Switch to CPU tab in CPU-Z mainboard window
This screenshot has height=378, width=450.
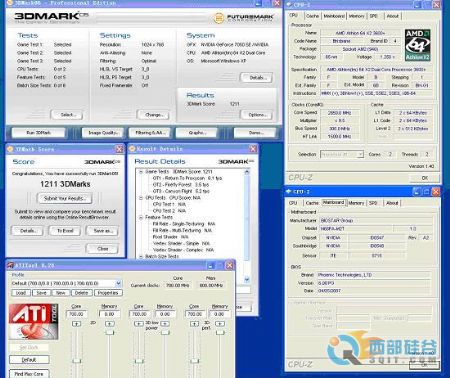coord(293,203)
